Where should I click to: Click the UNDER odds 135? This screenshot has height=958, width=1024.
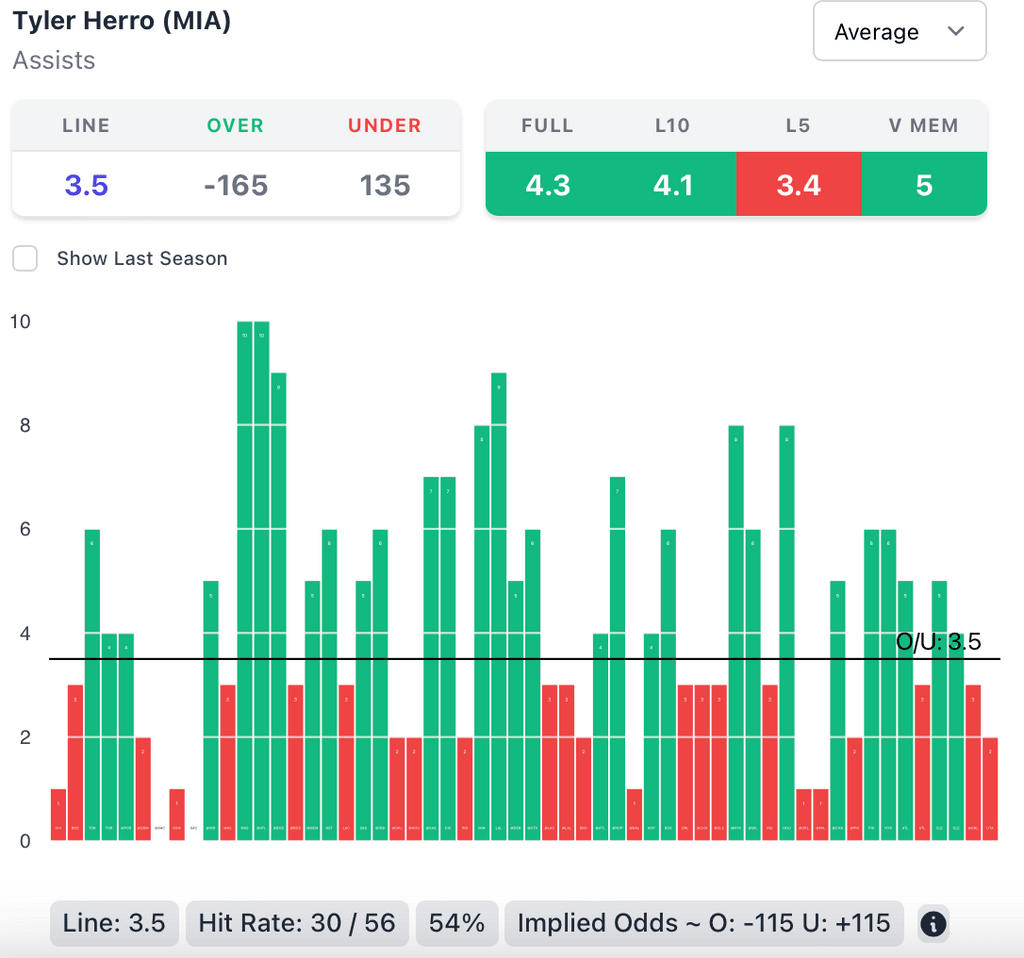(385, 185)
